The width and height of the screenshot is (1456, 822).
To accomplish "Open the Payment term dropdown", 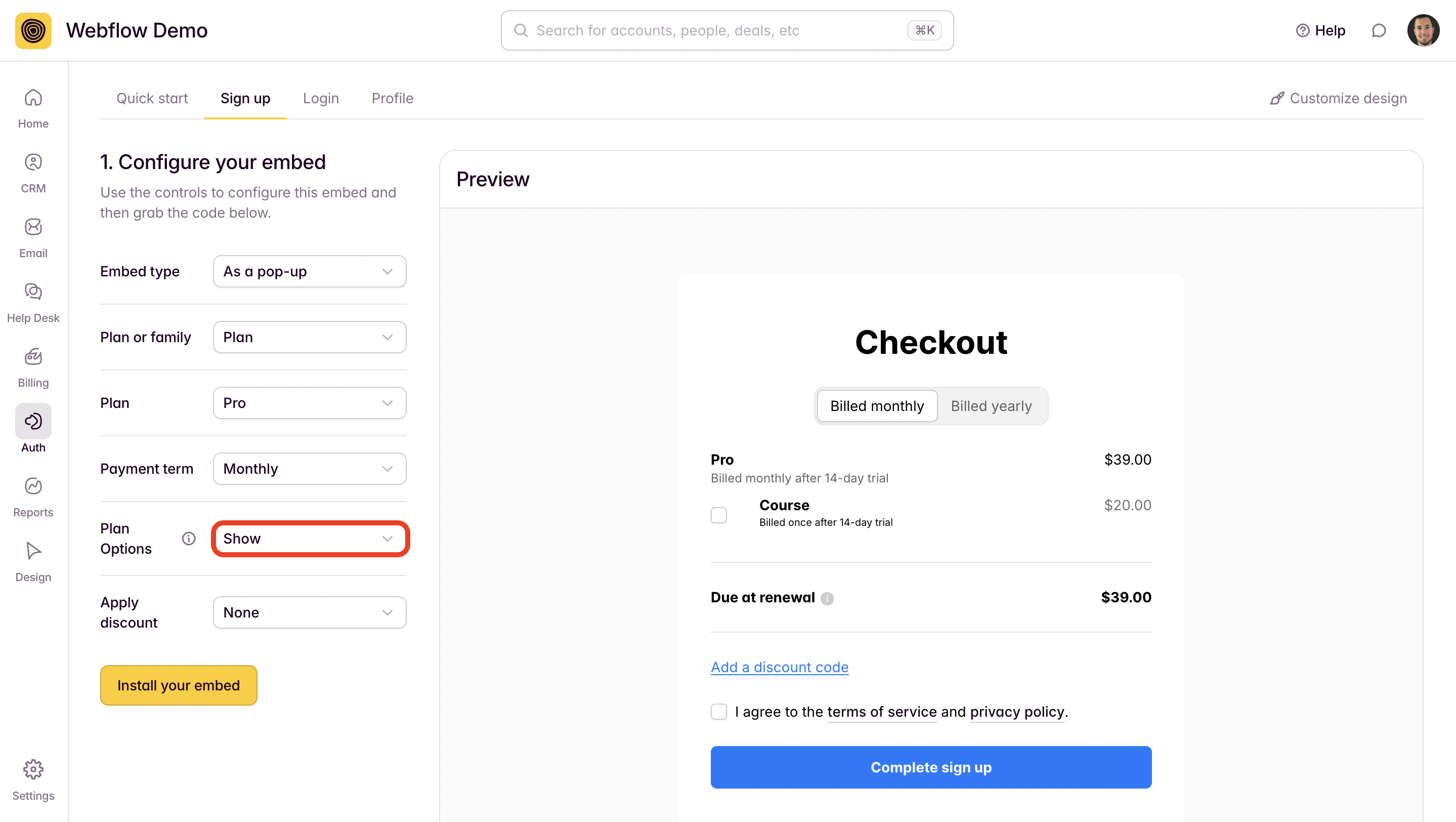I will 310,469.
